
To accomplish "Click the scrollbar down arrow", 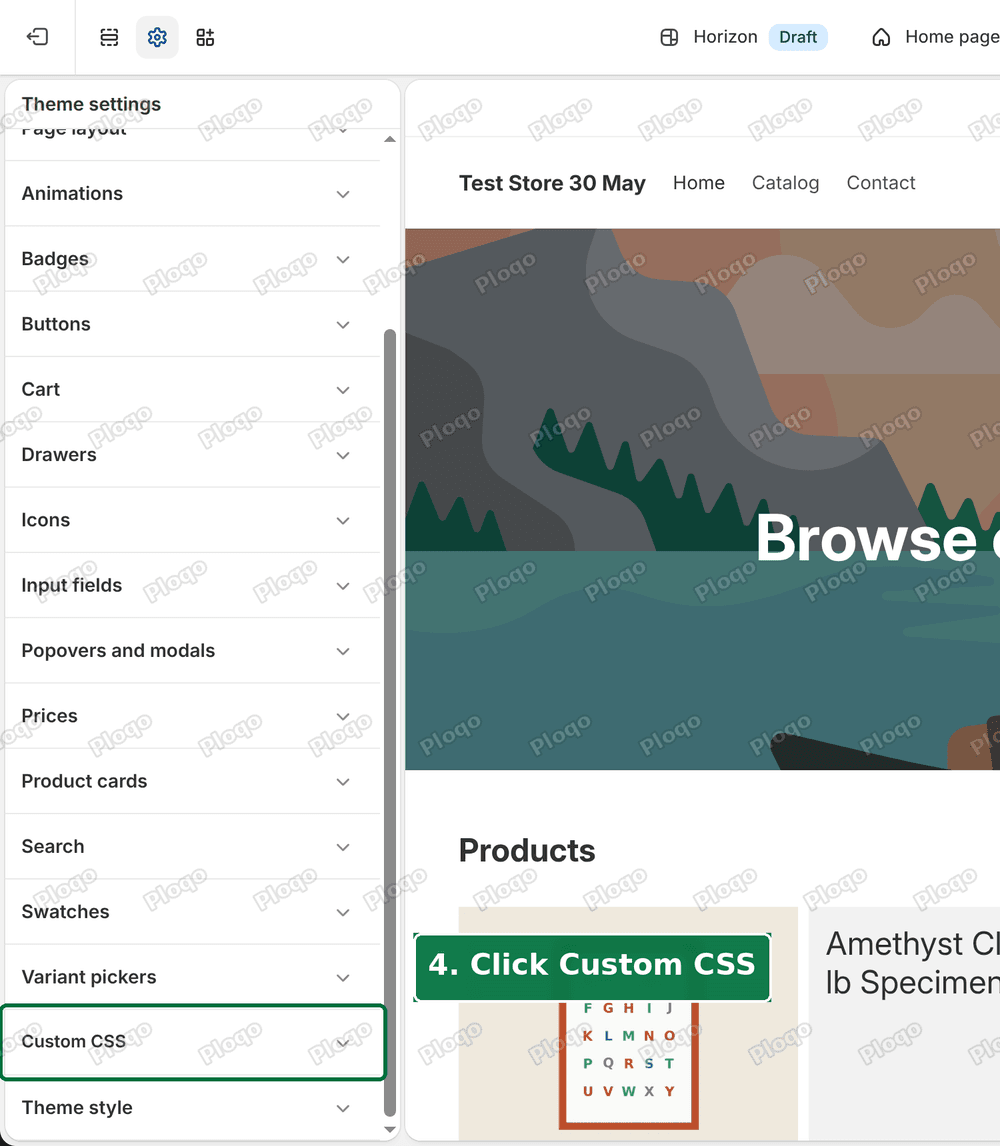I will tap(390, 1129).
